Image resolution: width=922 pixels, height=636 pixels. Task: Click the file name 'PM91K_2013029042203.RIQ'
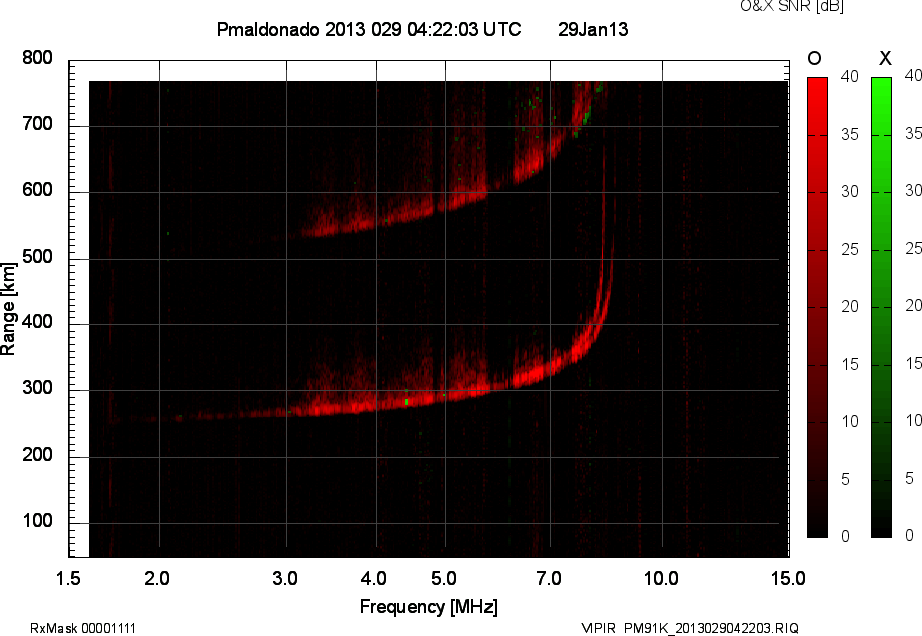click(711, 628)
